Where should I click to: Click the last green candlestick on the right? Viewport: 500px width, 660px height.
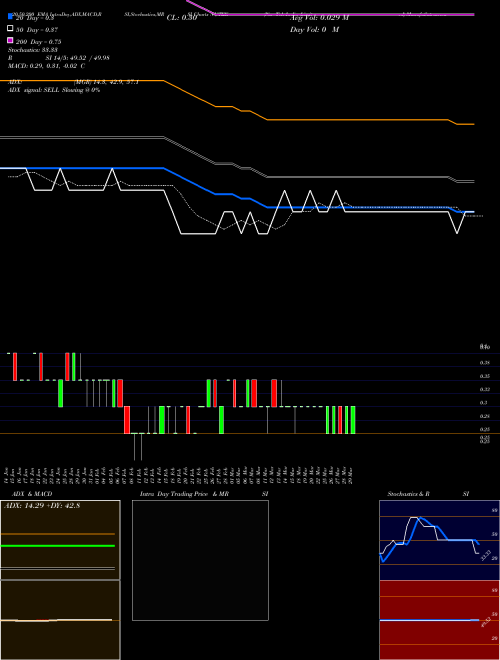353,420
